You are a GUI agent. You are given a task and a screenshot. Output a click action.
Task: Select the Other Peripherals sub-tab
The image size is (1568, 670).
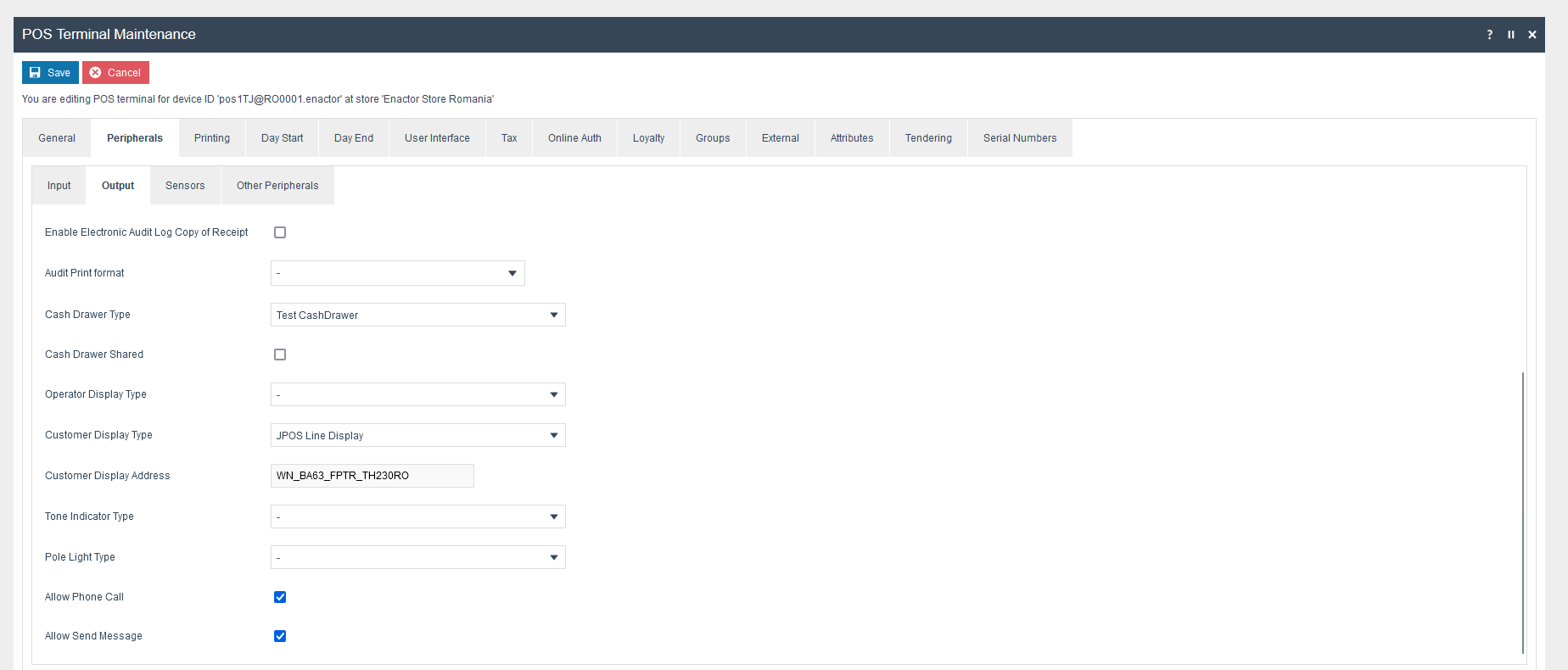[x=277, y=186]
